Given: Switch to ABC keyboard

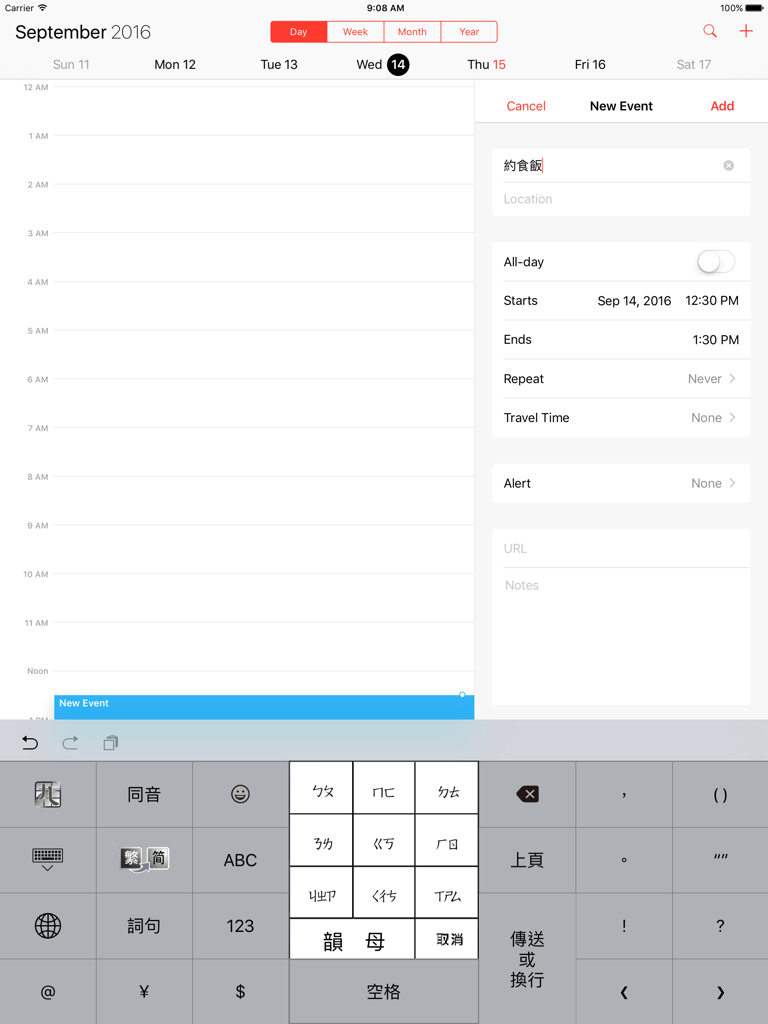Looking at the screenshot, I should 240,860.
